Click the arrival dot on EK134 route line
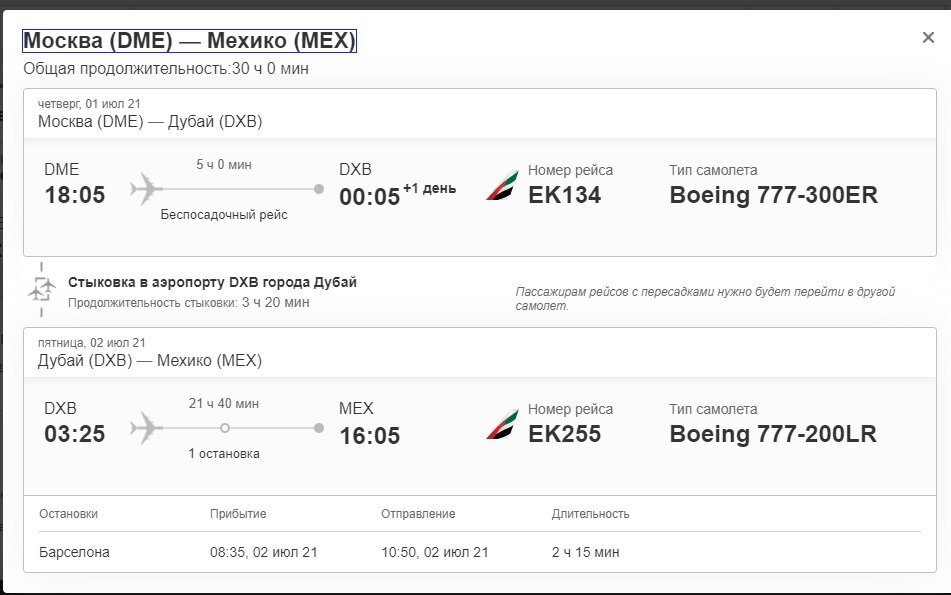The image size is (951, 595). click(319, 189)
